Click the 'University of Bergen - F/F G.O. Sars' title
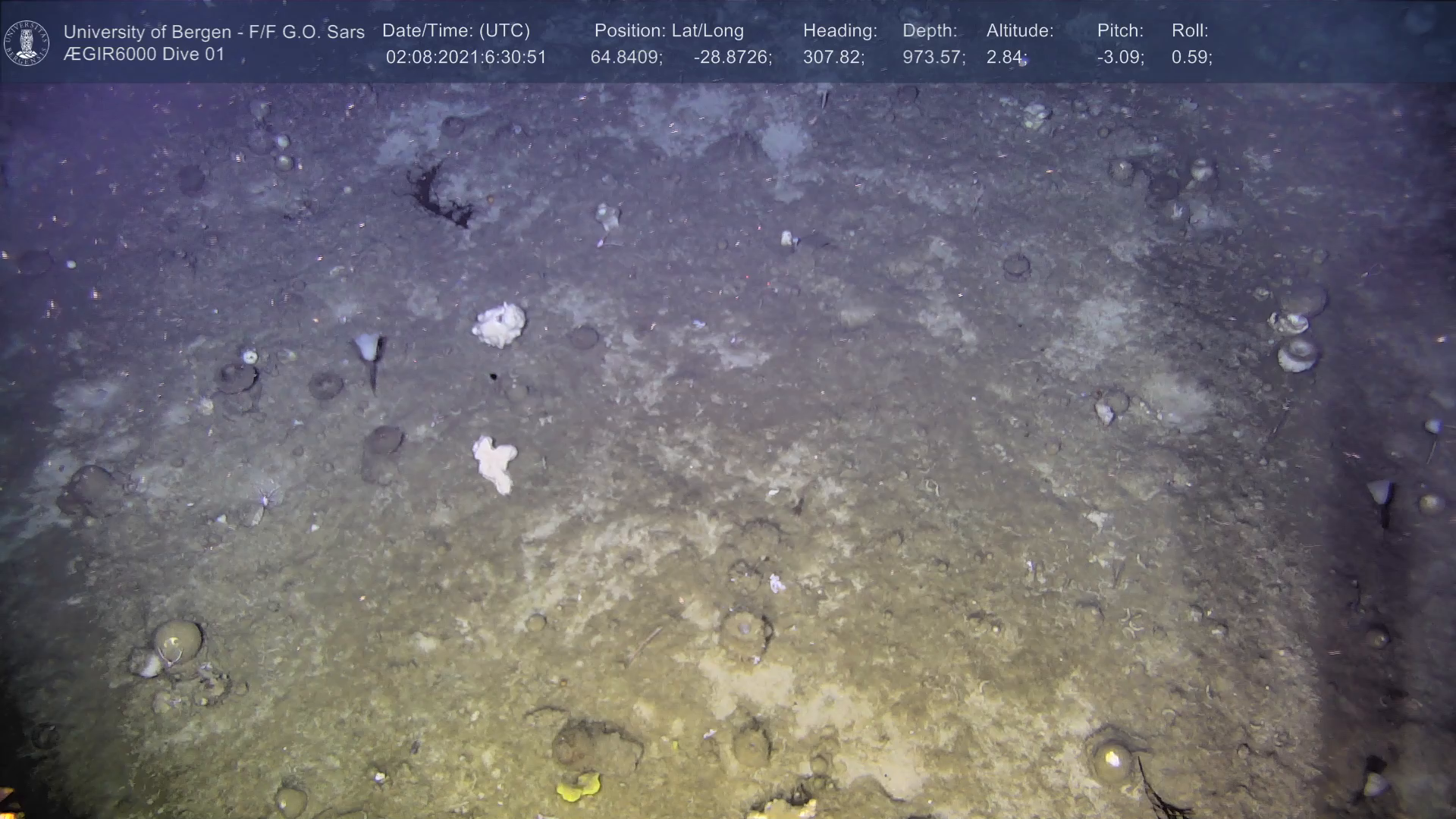The width and height of the screenshot is (1456, 819). [214, 32]
